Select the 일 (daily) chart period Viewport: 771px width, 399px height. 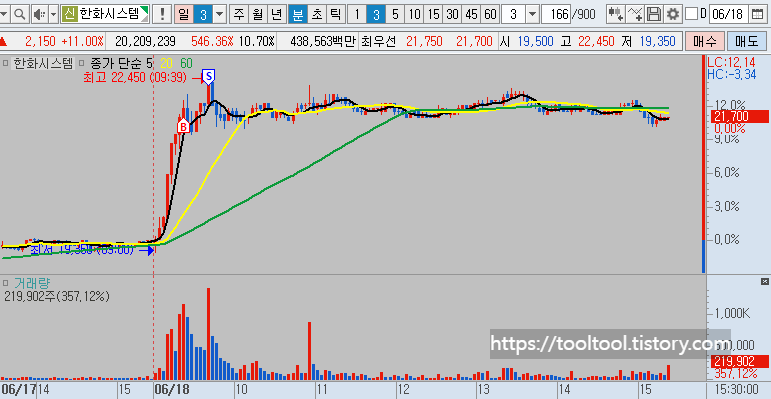(183, 15)
